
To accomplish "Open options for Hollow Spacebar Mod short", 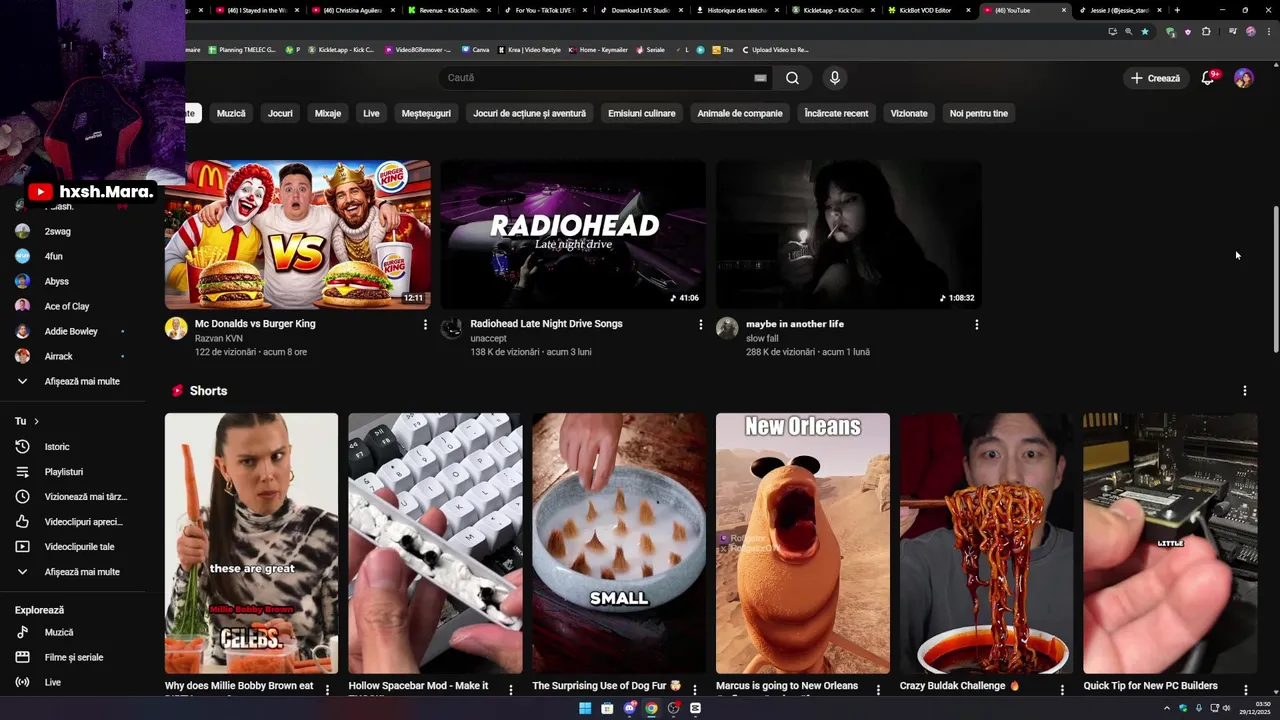I will [511, 689].
